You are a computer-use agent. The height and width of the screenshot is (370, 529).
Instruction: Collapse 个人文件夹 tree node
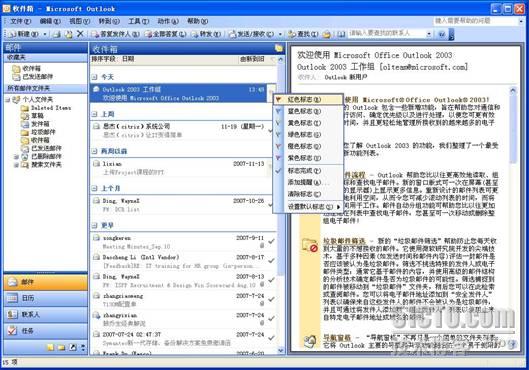7,100
